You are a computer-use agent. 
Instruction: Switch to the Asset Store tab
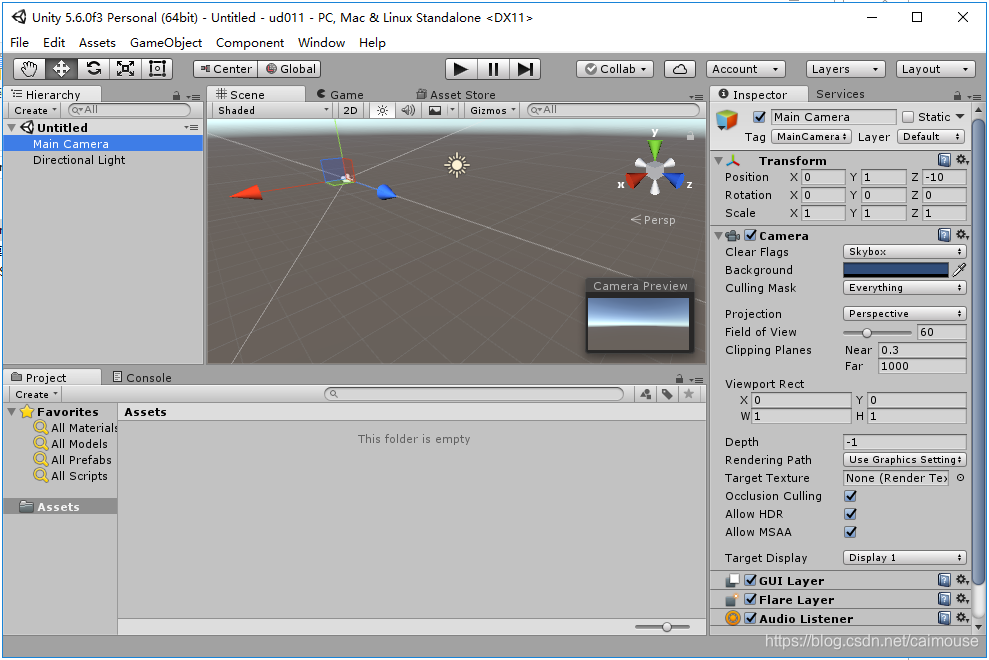tap(455, 95)
